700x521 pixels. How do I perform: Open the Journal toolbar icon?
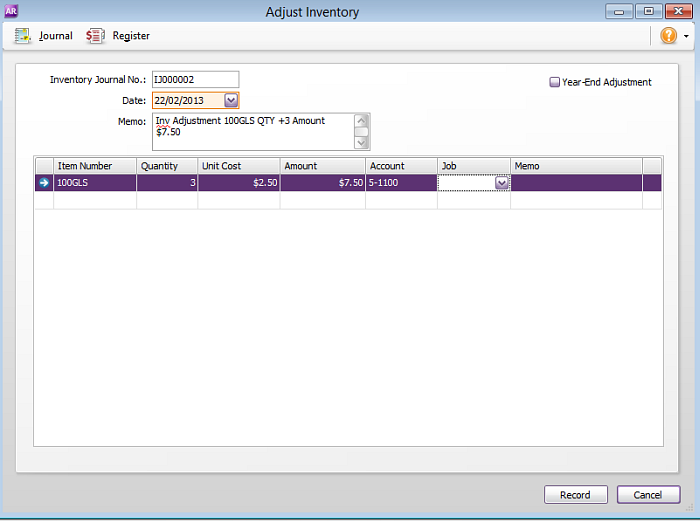tap(23, 36)
